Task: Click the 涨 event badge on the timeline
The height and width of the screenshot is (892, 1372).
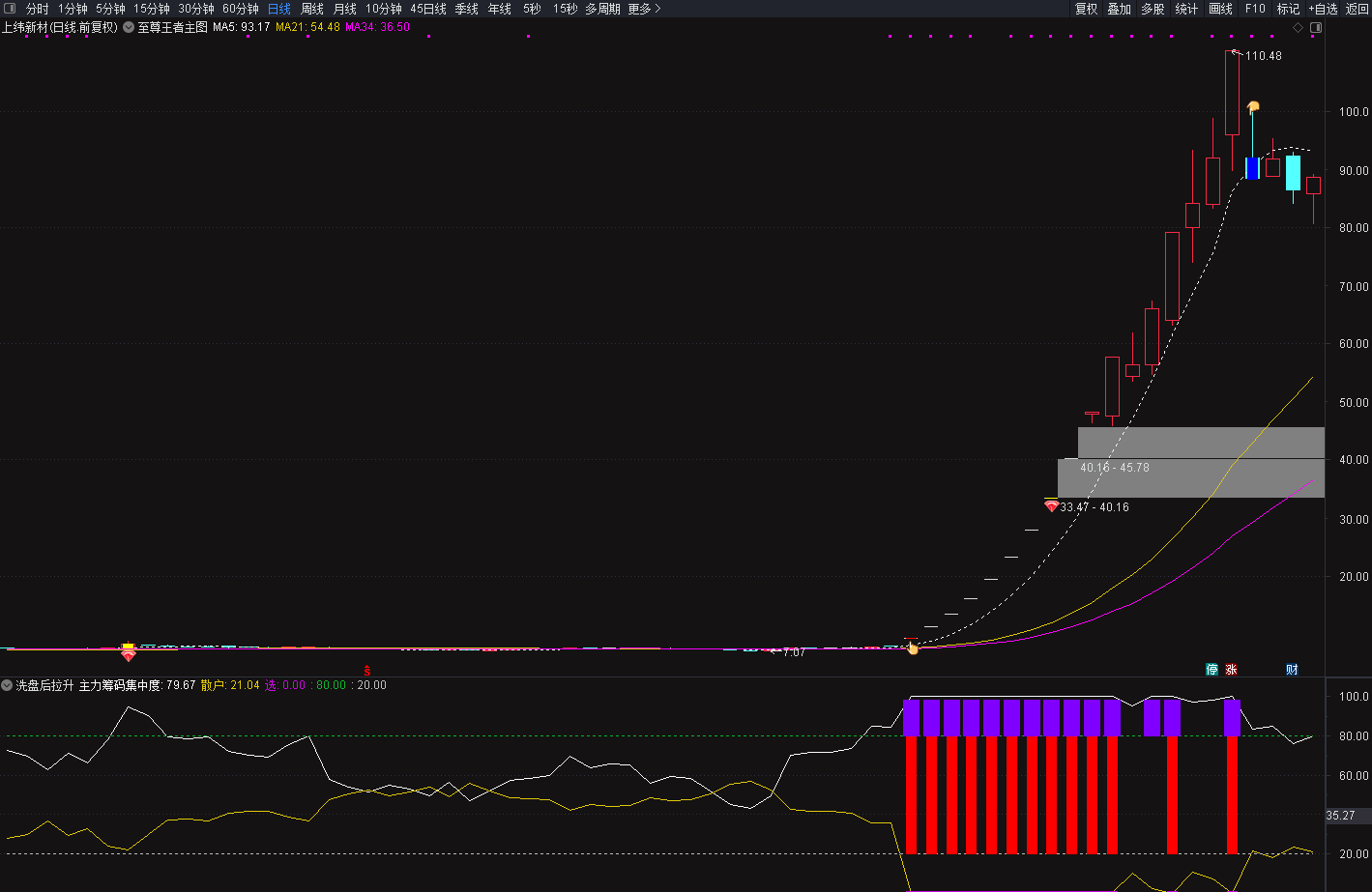Action: [1232, 669]
